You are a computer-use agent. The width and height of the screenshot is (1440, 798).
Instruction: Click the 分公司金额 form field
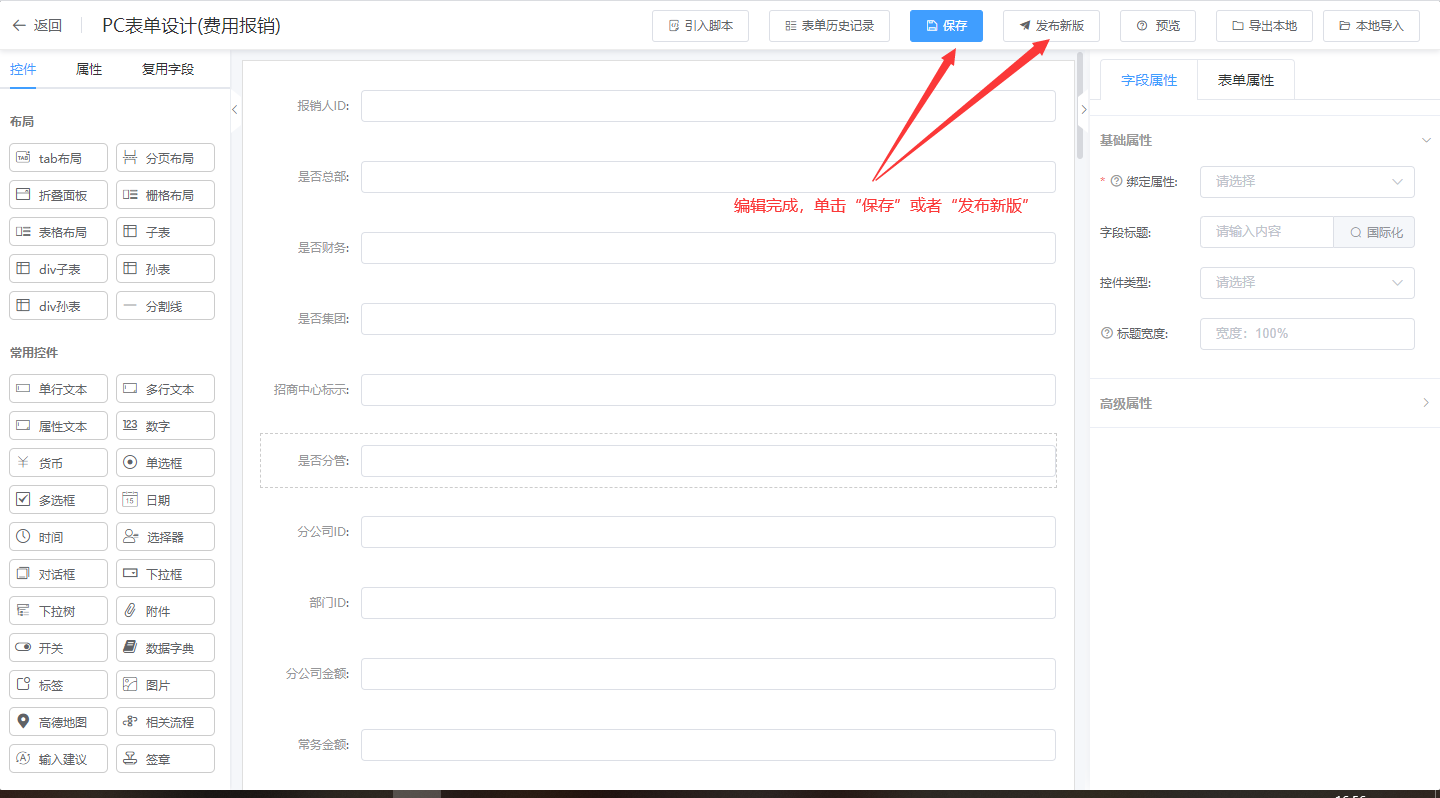point(708,674)
